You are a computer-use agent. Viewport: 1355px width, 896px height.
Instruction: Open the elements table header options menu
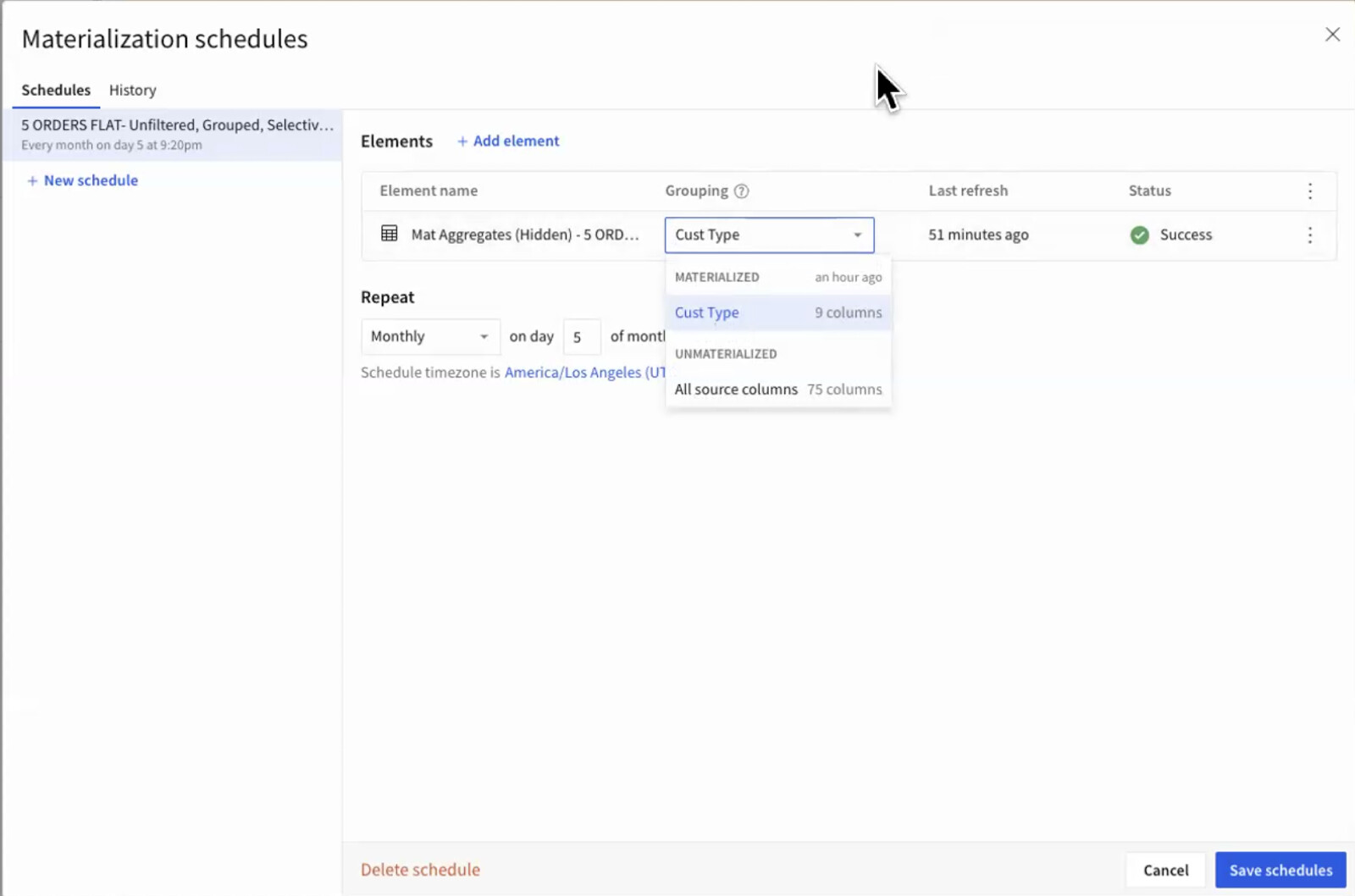point(1309,191)
